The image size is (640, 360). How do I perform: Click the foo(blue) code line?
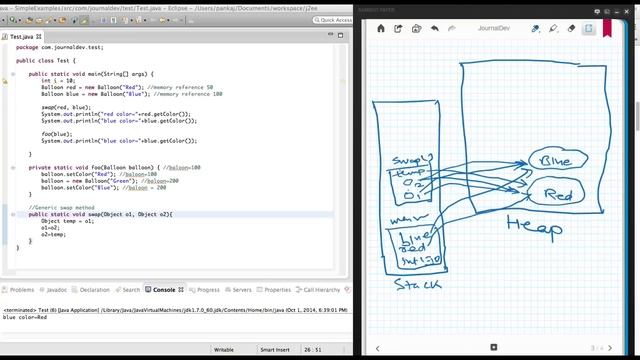click(57, 134)
